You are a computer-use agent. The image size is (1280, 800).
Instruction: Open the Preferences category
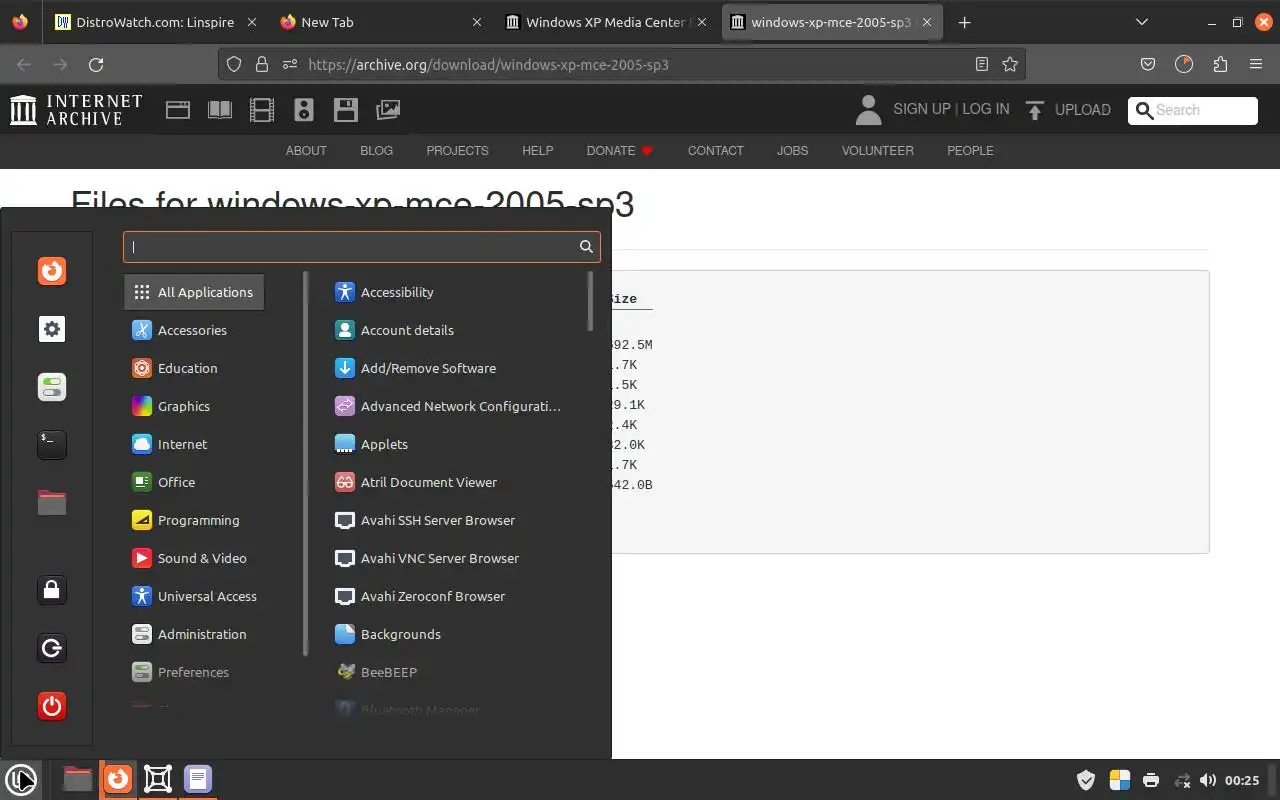coord(194,672)
